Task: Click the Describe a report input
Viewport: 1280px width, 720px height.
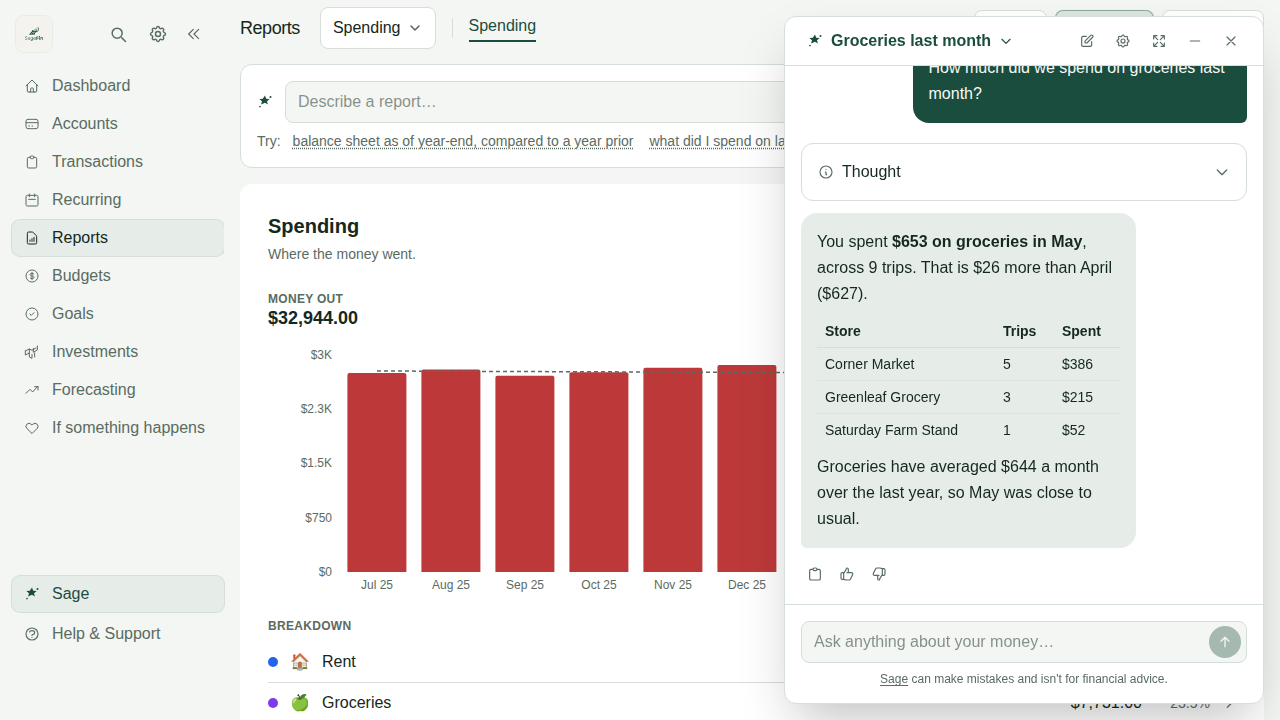Action: click(x=535, y=102)
